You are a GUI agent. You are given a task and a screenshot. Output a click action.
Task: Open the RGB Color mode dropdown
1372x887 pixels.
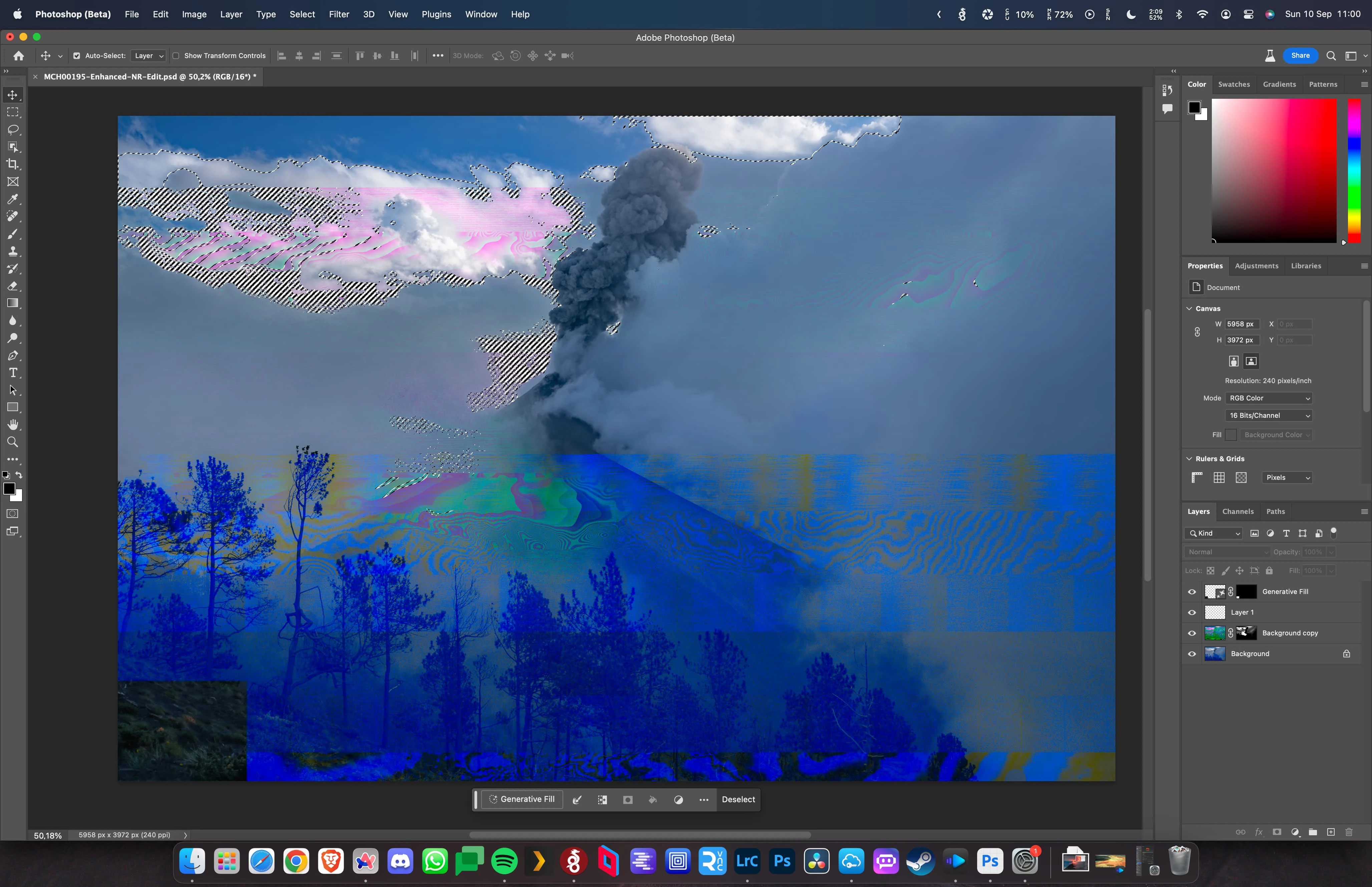(x=1269, y=398)
